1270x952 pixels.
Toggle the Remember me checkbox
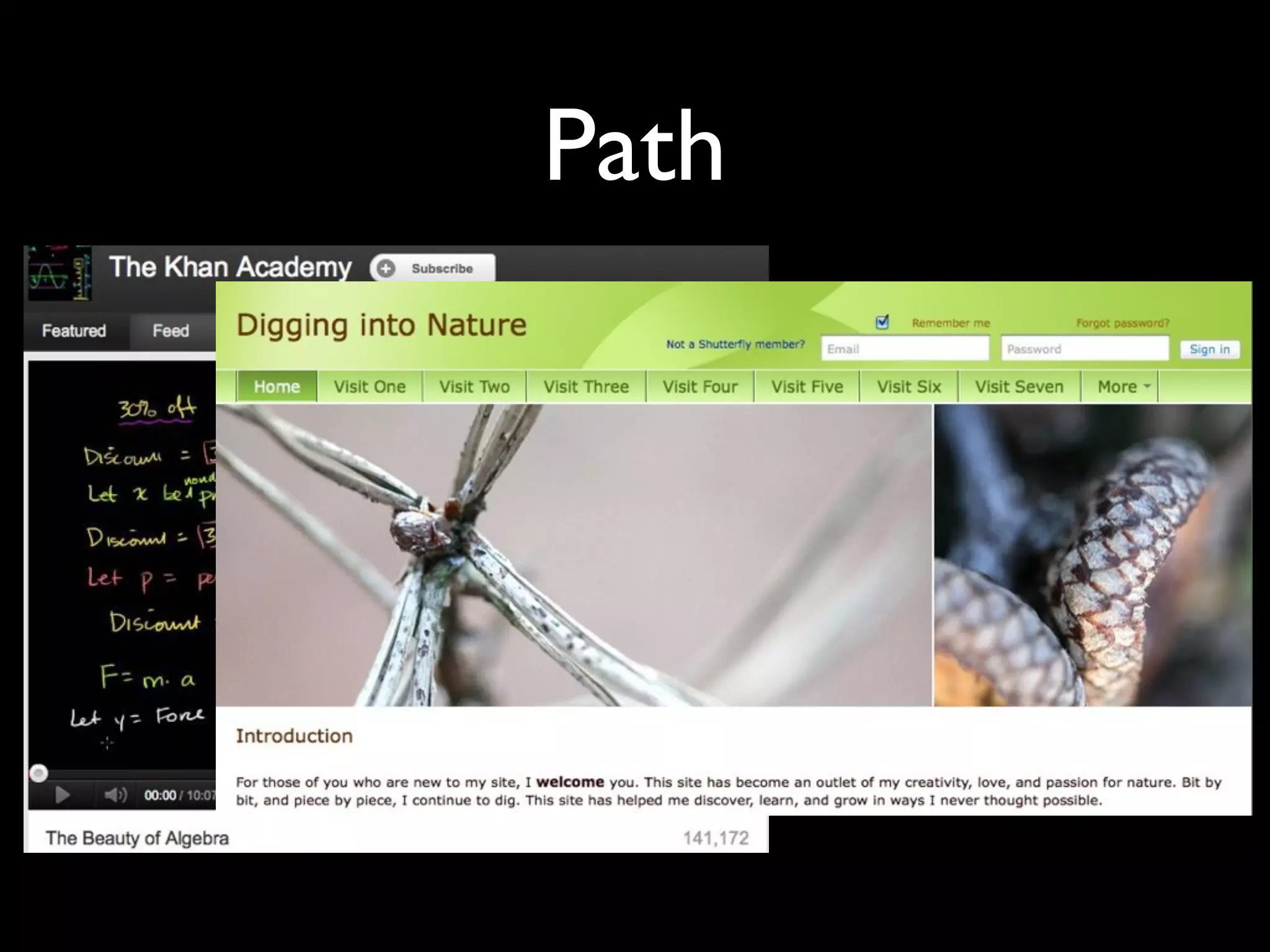[x=882, y=322]
